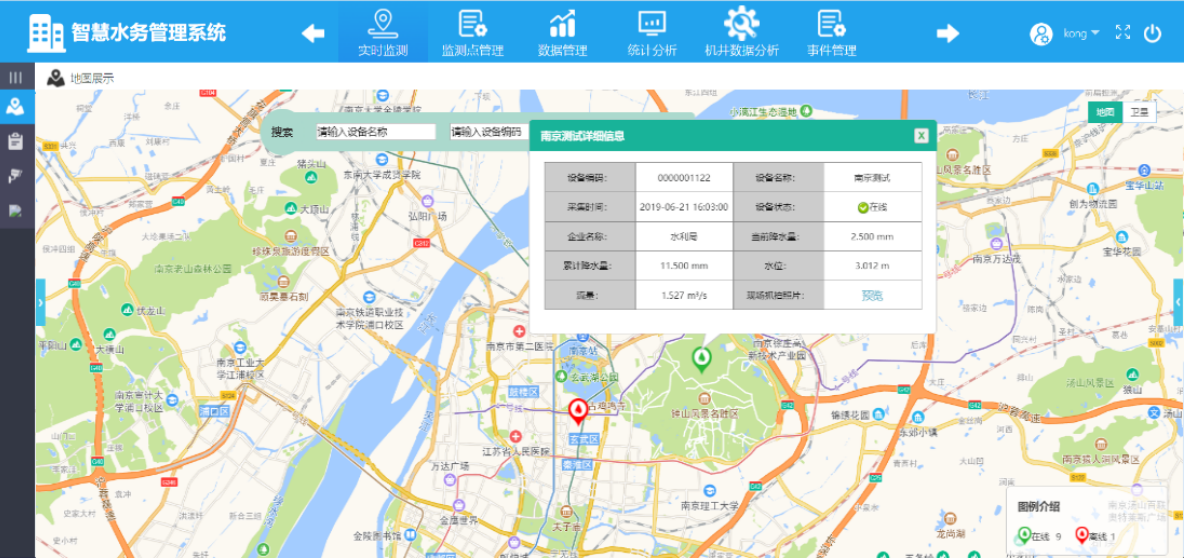Screen dimensions: 1184x559
Task: Collapse sidebar using the three-bar menu icon
Action: pos(16,77)
